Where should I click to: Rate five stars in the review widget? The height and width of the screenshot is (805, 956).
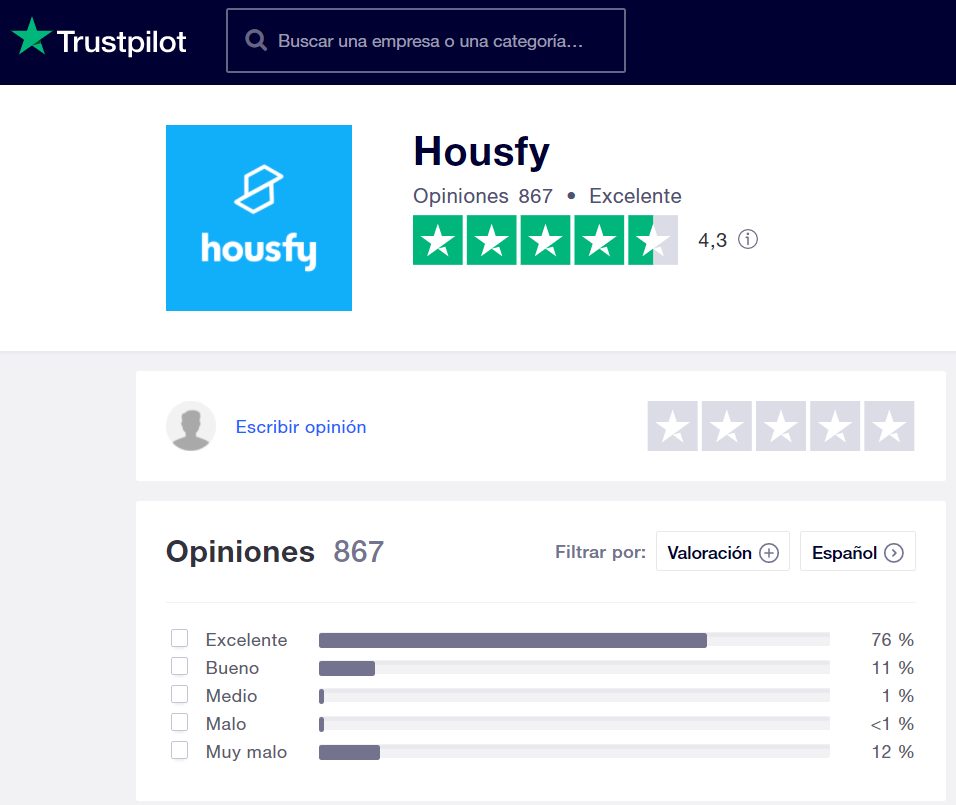coord(890,426)
